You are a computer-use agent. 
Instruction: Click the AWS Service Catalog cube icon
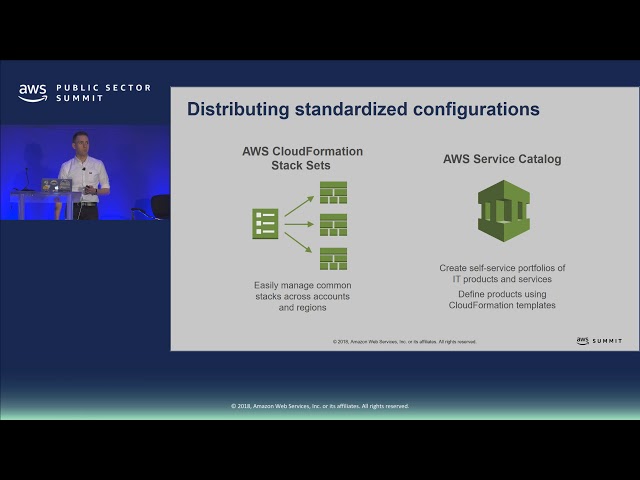point(504,211)
